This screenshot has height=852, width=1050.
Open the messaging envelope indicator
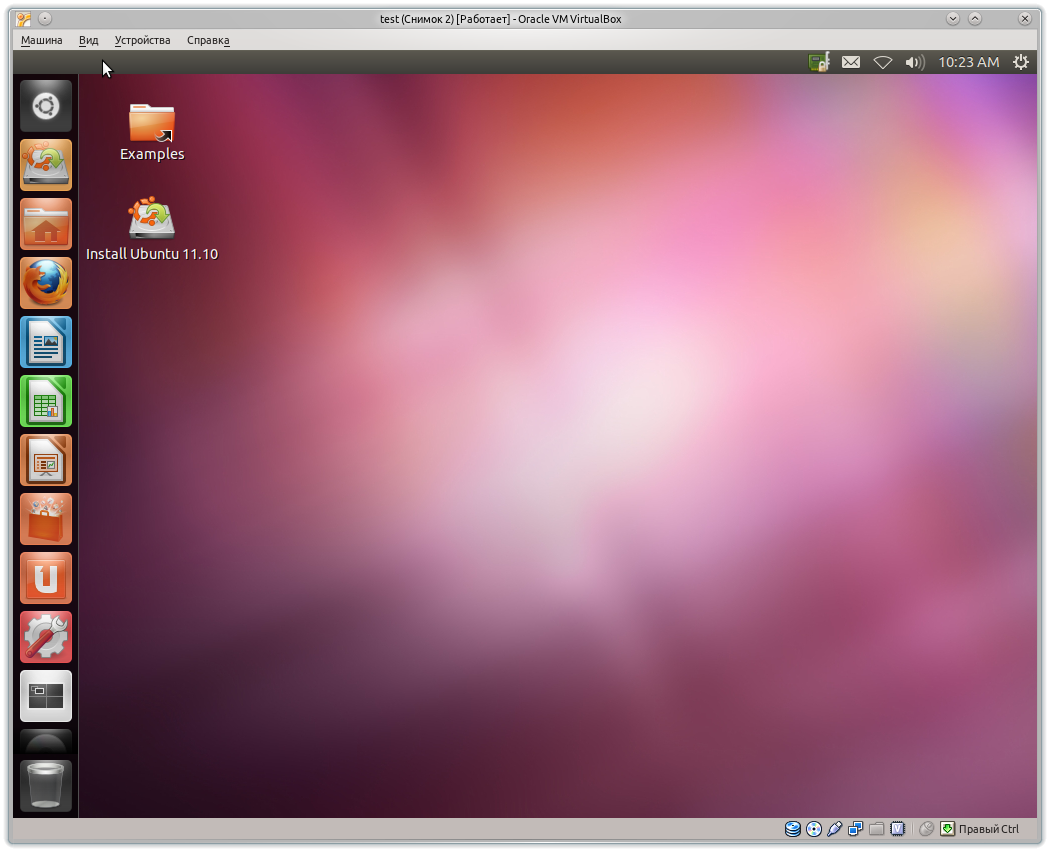851,62
